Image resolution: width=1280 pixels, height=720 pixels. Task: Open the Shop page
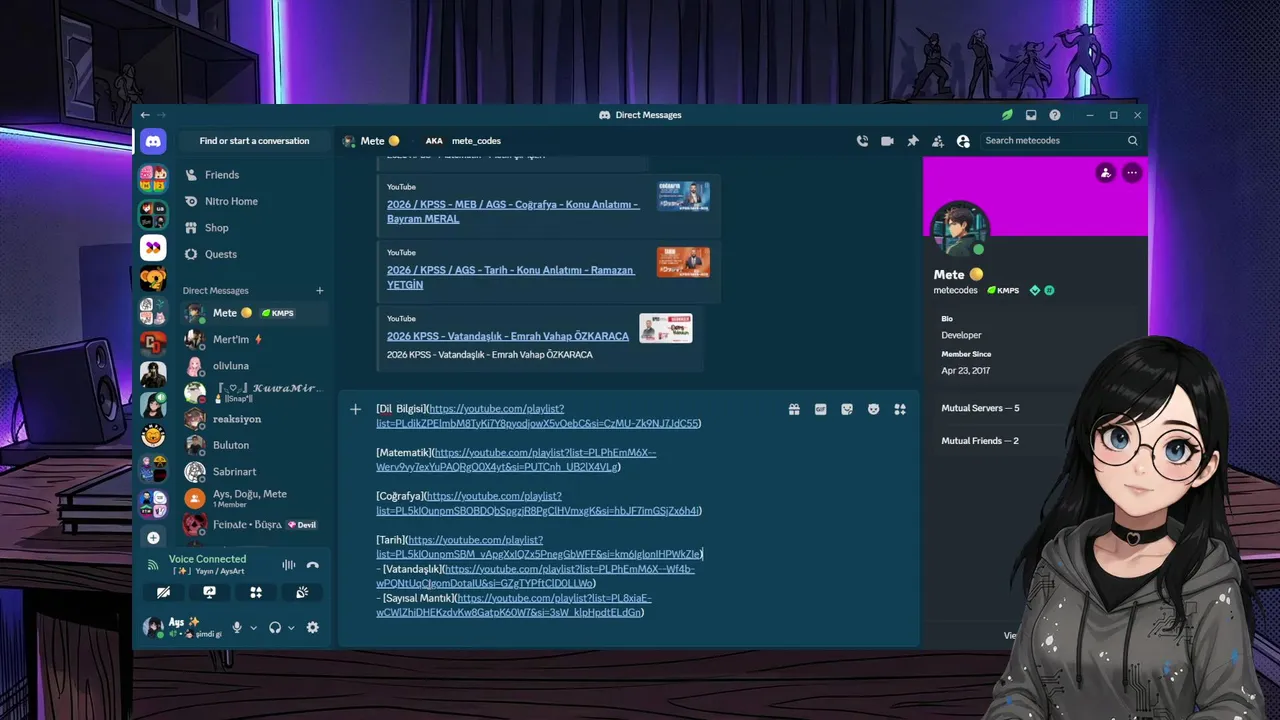coord(255,228)
